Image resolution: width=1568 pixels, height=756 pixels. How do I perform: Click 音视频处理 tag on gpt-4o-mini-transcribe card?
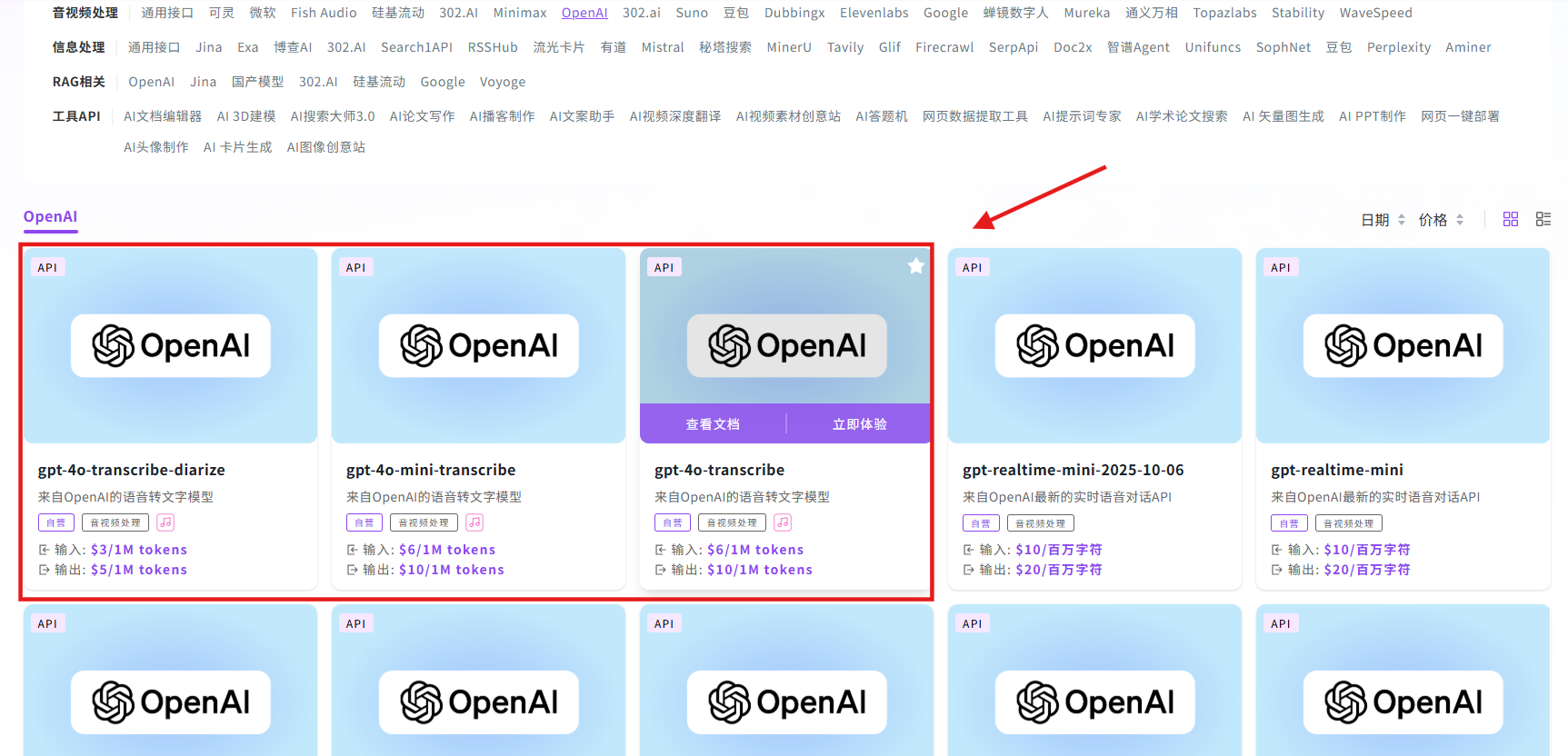[424, 523]
